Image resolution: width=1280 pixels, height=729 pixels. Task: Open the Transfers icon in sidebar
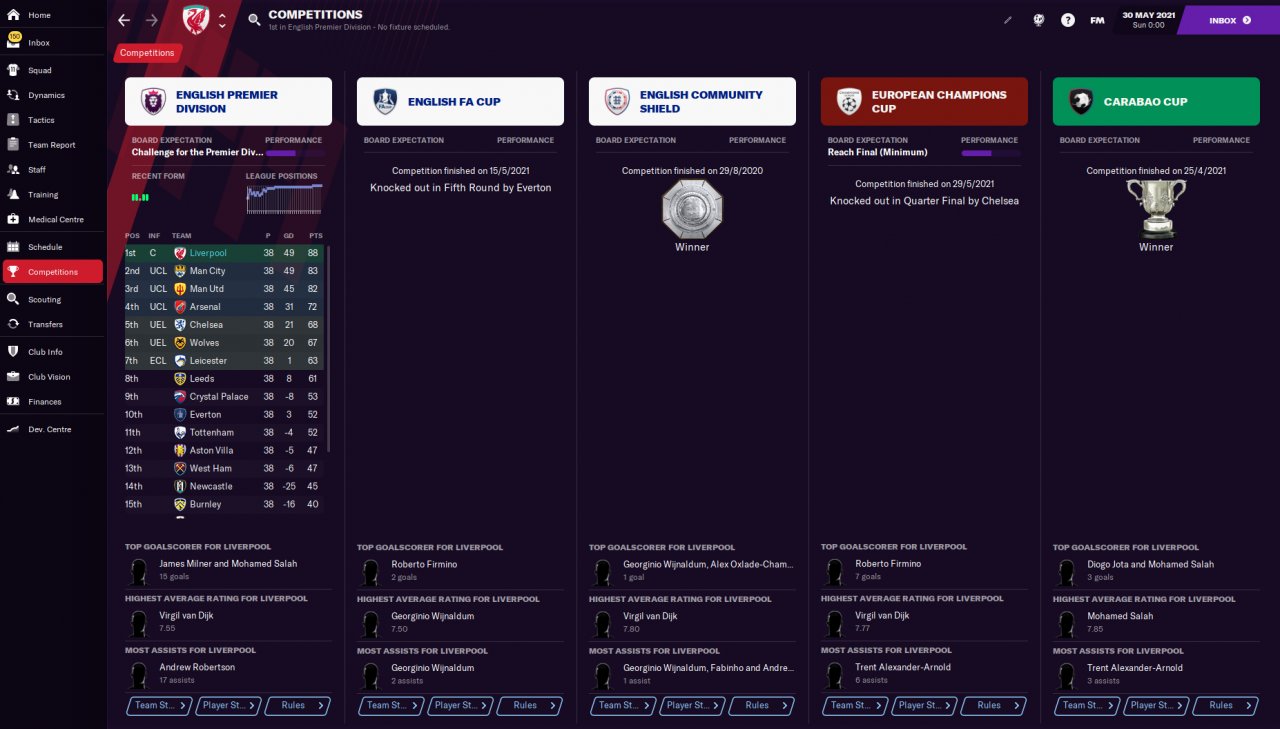(x=13, y=325)
